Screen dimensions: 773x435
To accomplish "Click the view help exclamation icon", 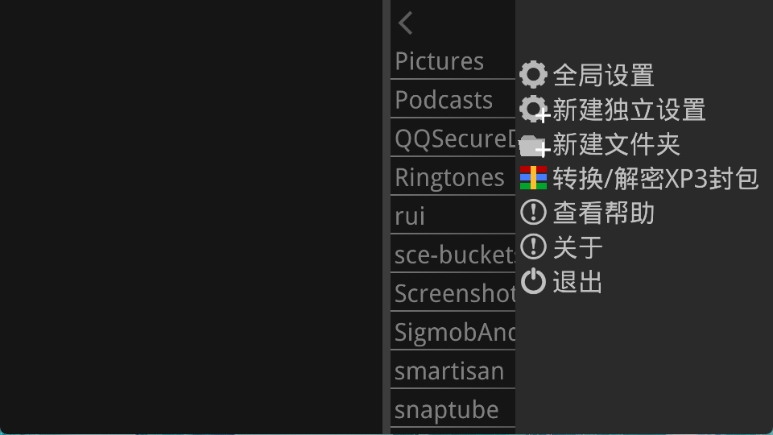I will [x=534, y=213].
